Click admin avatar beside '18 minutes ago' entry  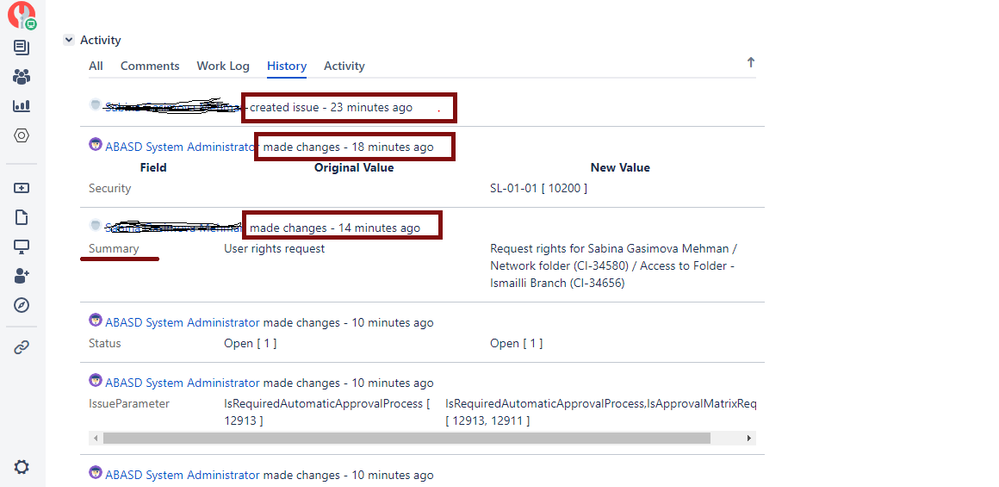coord(96,144)
